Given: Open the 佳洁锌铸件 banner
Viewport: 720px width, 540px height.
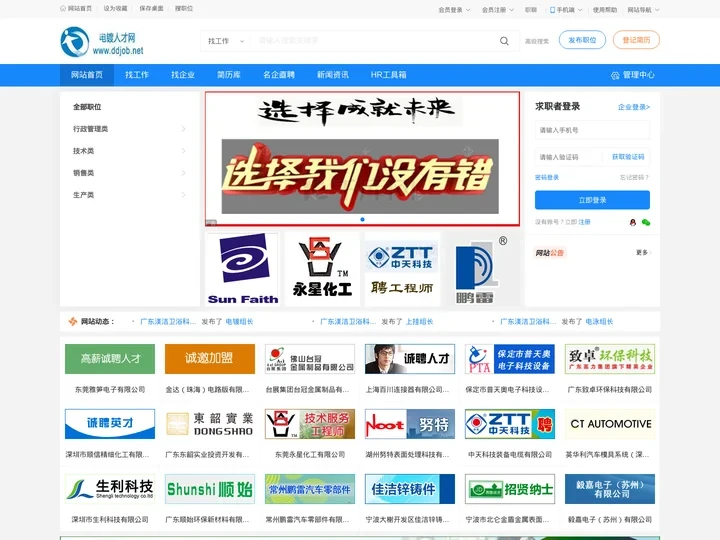Looking at the screenshot, I should tap(410, 489).
